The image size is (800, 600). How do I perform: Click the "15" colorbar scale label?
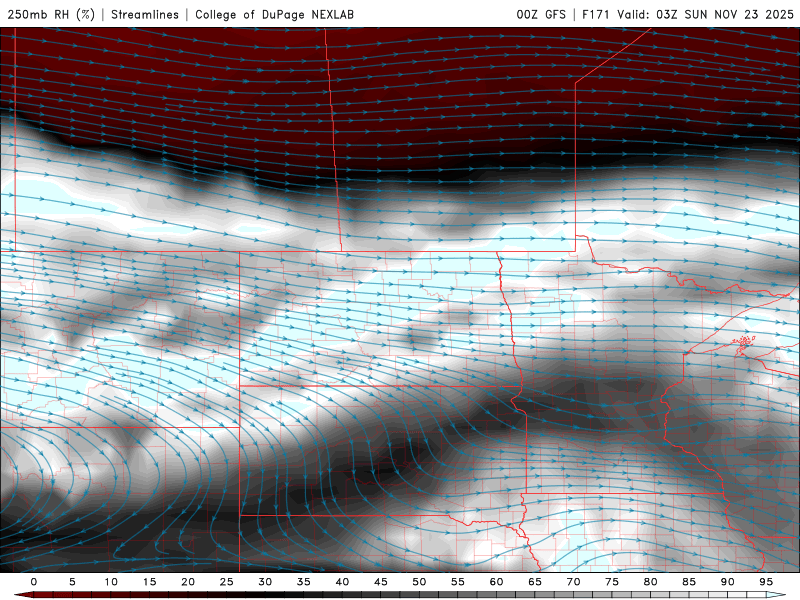point(149,582)
